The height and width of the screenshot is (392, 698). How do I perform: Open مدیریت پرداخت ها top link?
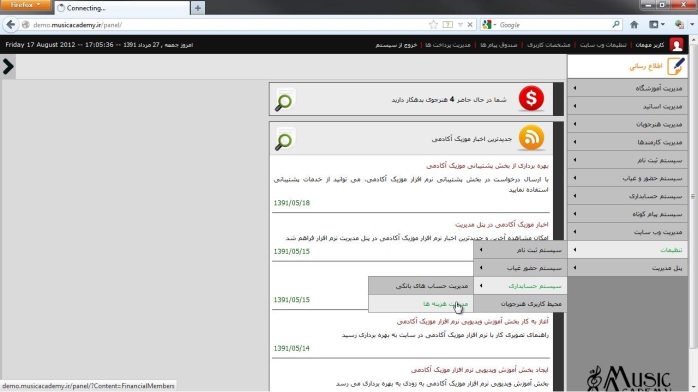tap(448, 45)
